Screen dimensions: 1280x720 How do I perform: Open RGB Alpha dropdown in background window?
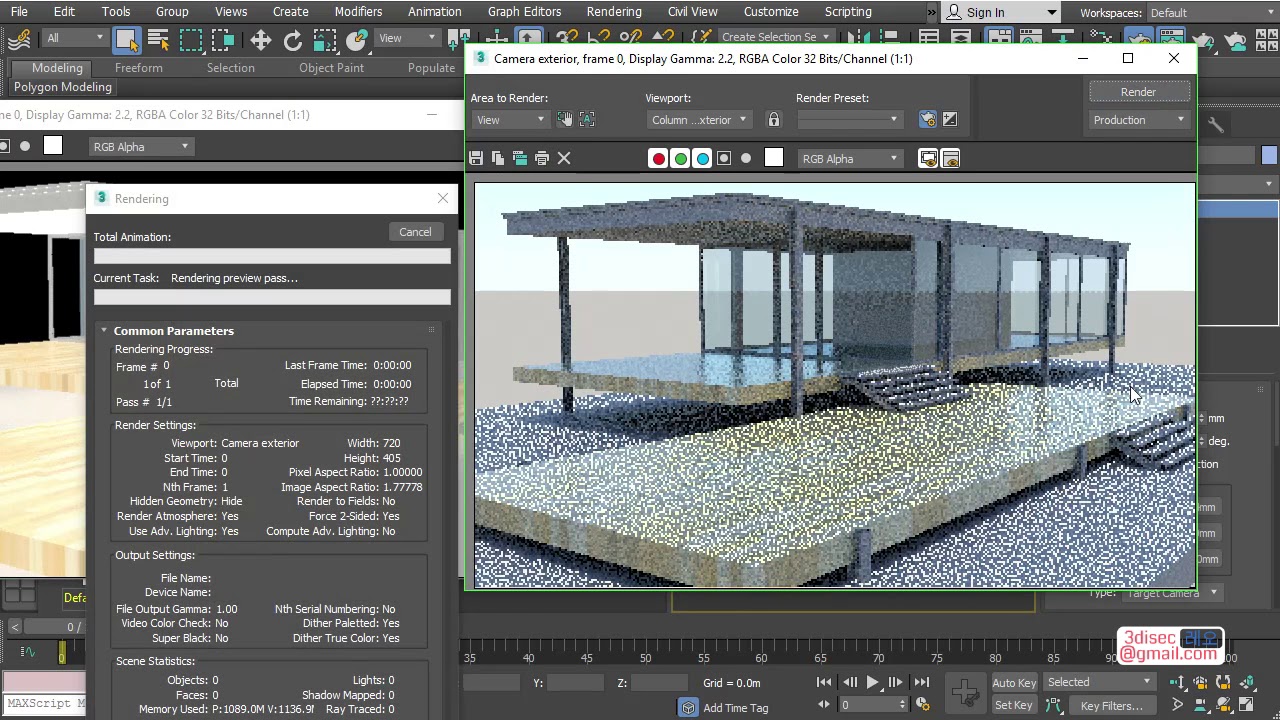click(140, 146)
